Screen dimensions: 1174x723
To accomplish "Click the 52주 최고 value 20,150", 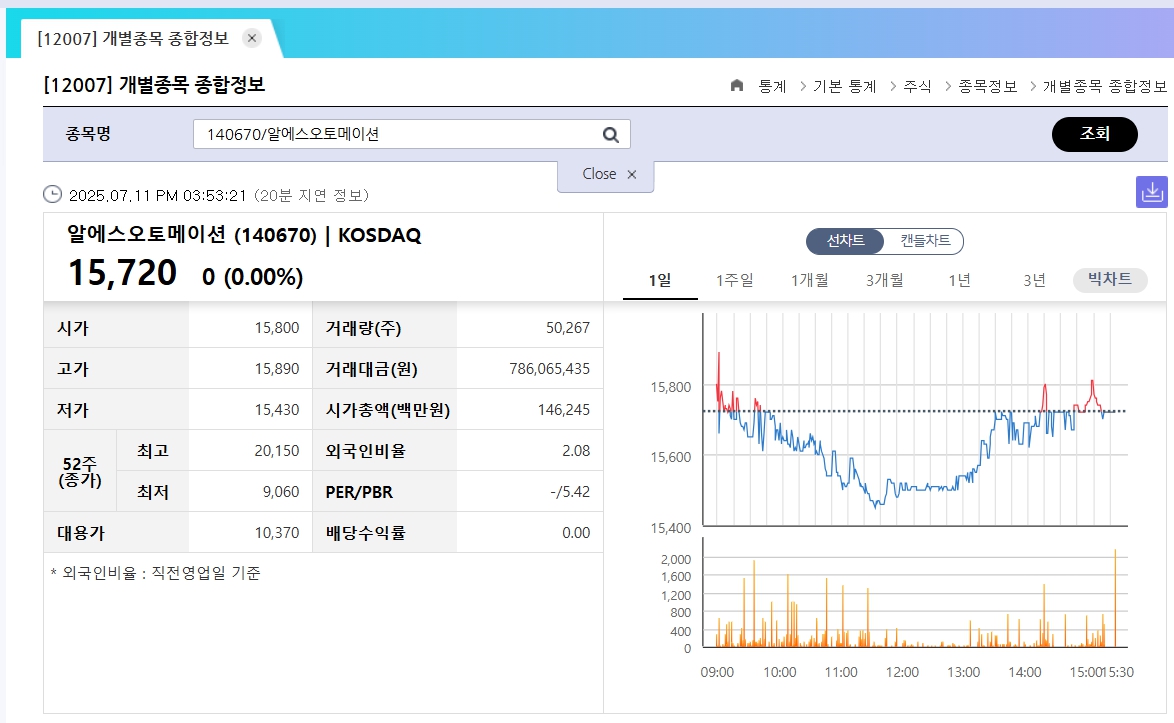I will 276,451.
